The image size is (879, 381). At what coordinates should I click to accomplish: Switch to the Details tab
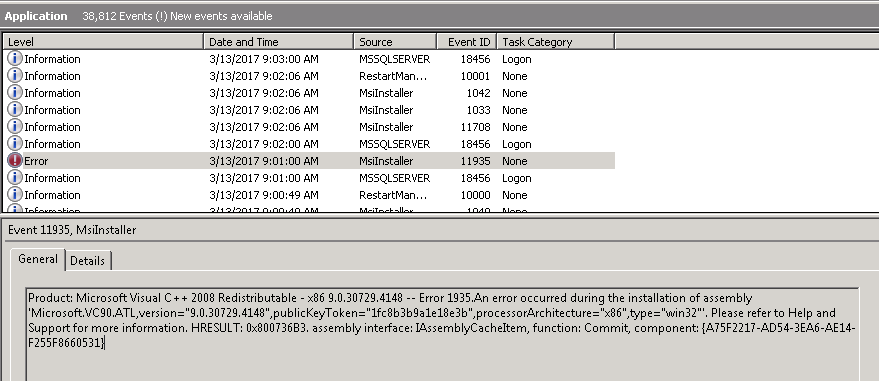[x=87, y=261]
